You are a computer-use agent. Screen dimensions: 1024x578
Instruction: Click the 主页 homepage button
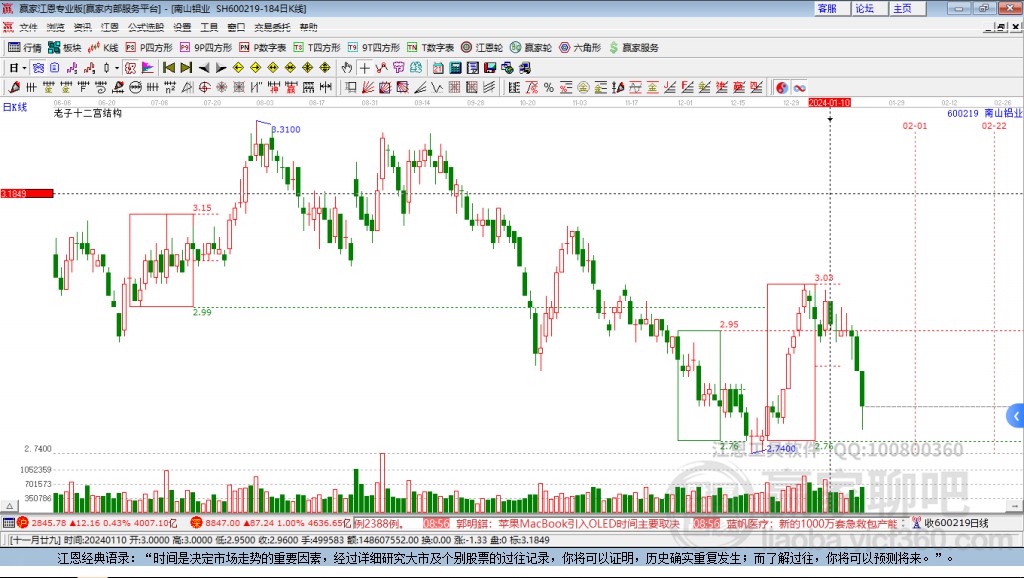point(907,8)
